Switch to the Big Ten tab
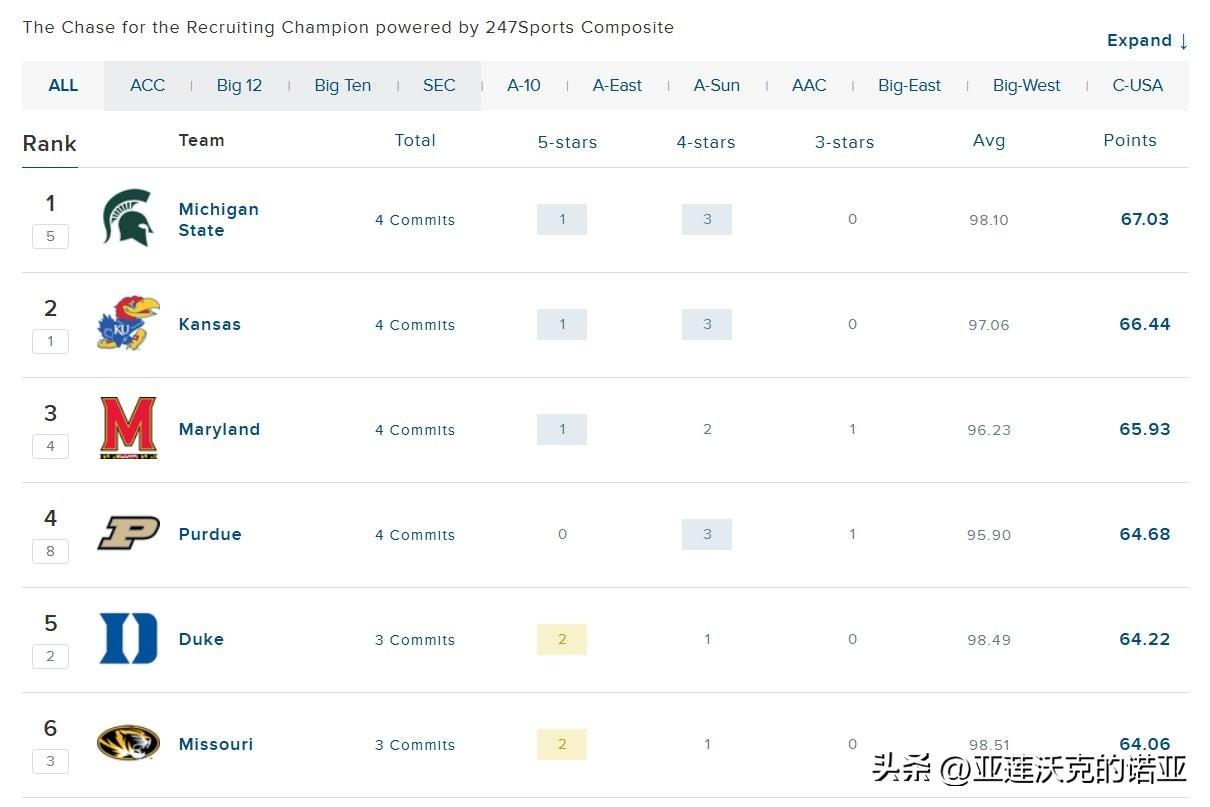The height and width of the screenshot is (807, 1210). (x=342, y=86)
